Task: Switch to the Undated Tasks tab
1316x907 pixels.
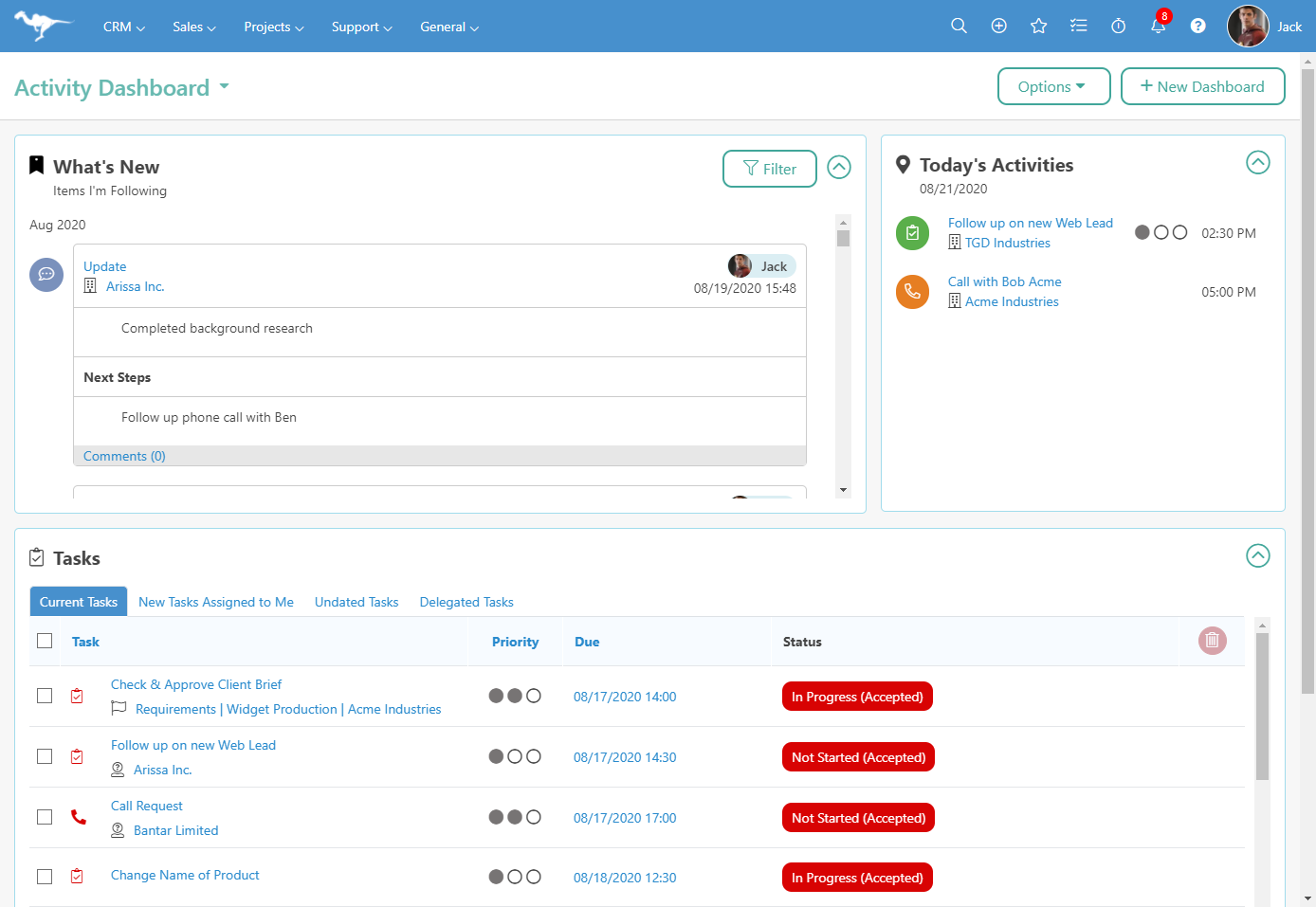Action: pyautogui.click(x=356, y=602)
